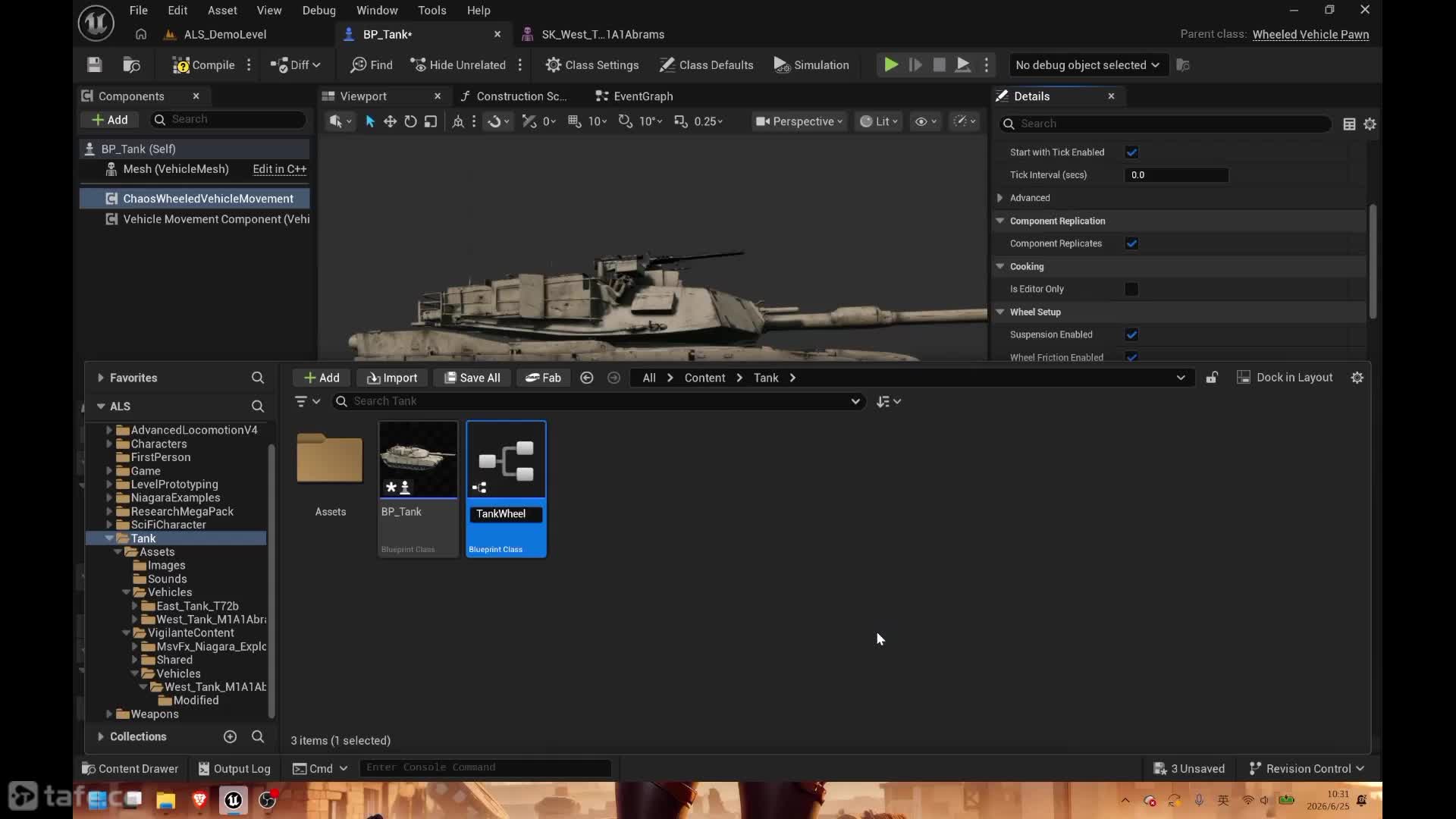Select the BP_Tank blueprint thumbnail
Image resolution: width=1456 pixels, height=819 pixels.
pos(419,460)
